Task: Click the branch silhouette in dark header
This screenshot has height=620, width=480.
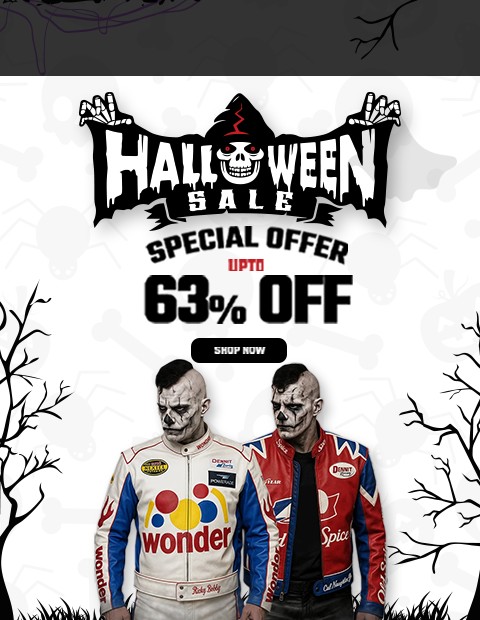Action: (384, 30)
